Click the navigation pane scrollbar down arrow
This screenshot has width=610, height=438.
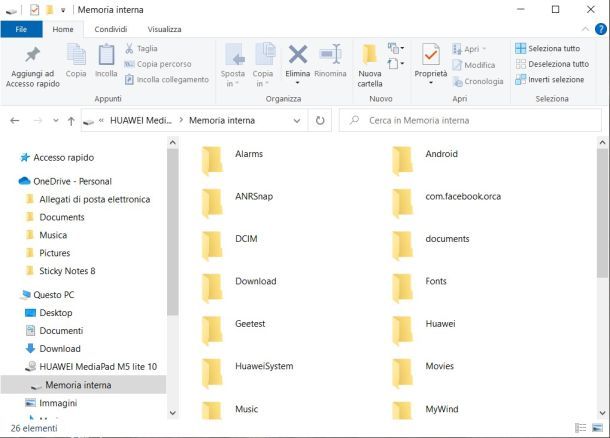[173, 413]
